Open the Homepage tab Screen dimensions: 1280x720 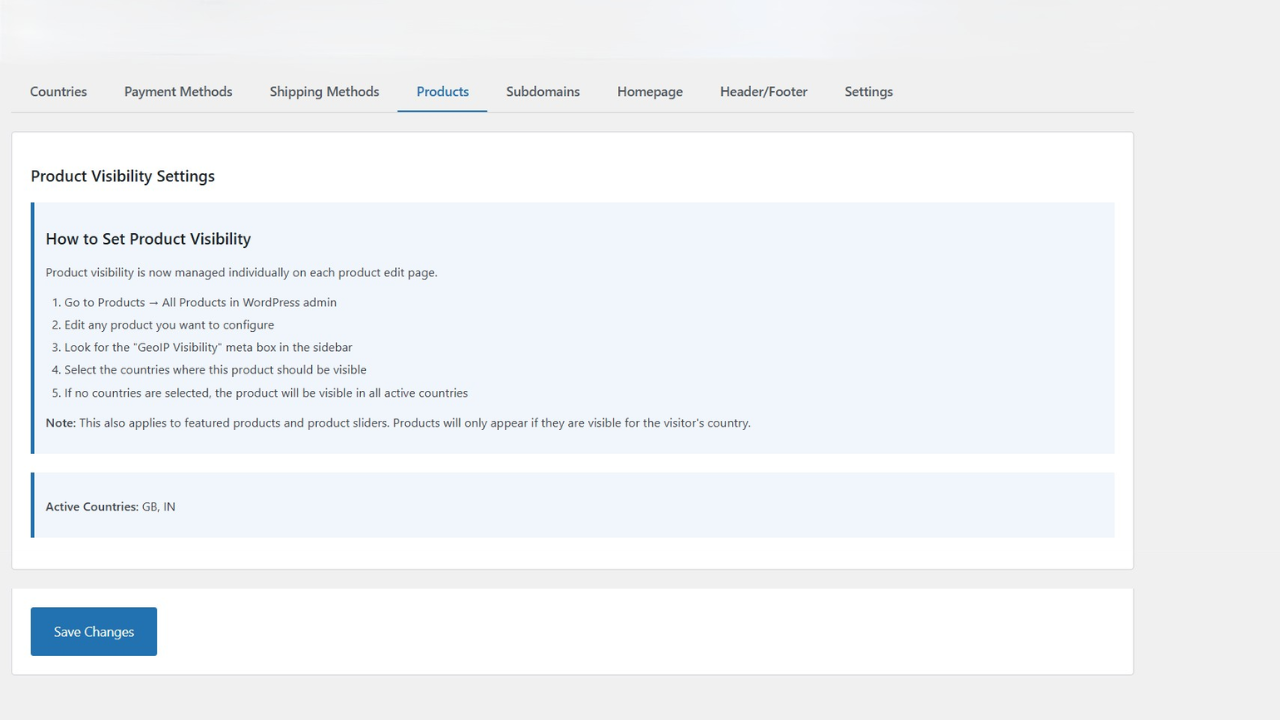tap(649, 91)
